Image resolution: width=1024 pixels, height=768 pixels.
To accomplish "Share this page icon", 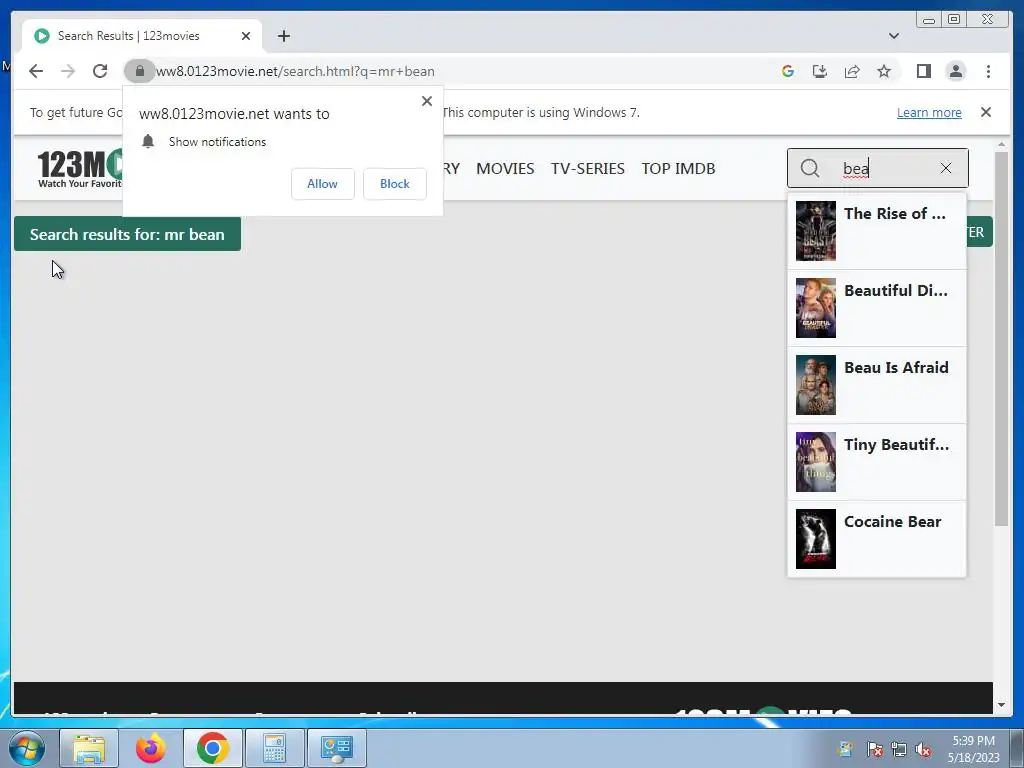I will [852, 71].
